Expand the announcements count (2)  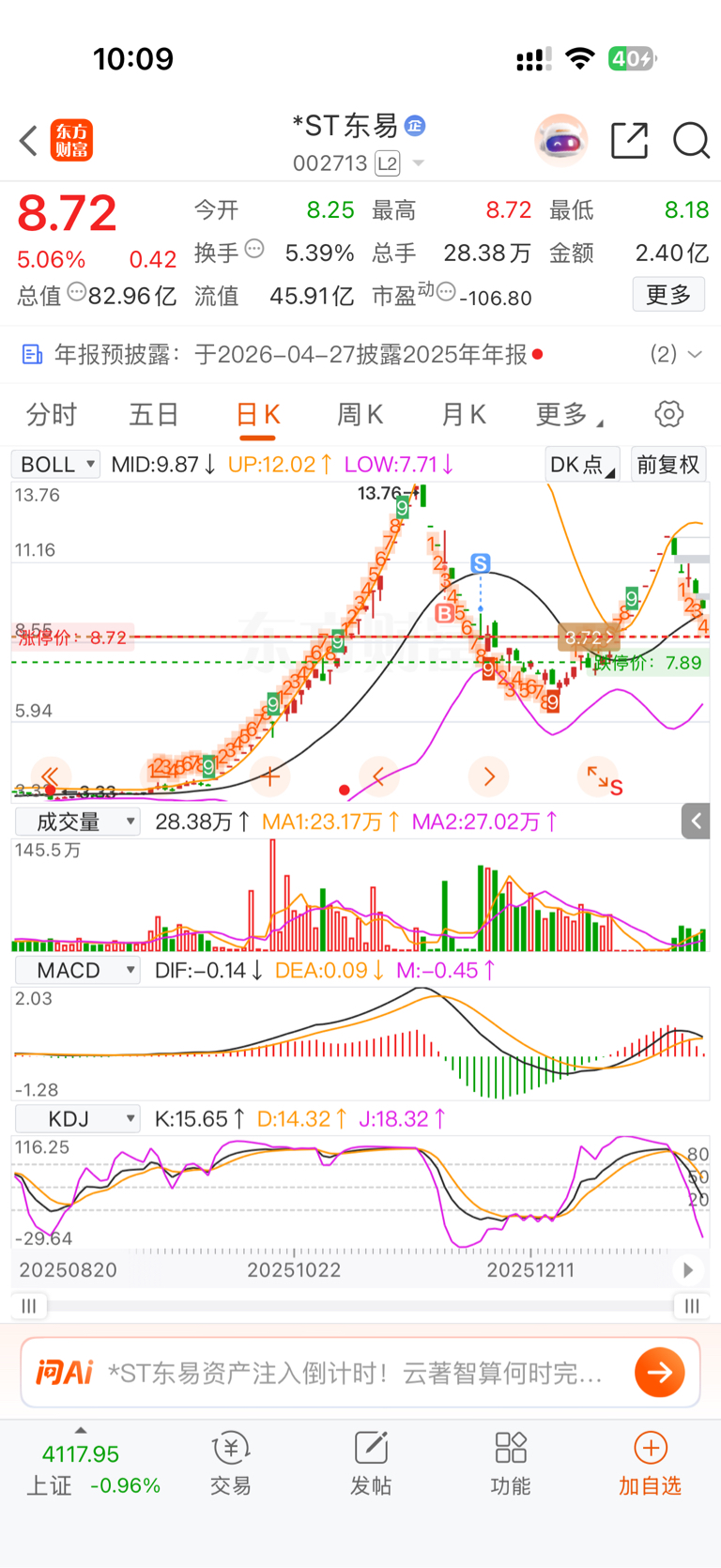pos(676,354)
